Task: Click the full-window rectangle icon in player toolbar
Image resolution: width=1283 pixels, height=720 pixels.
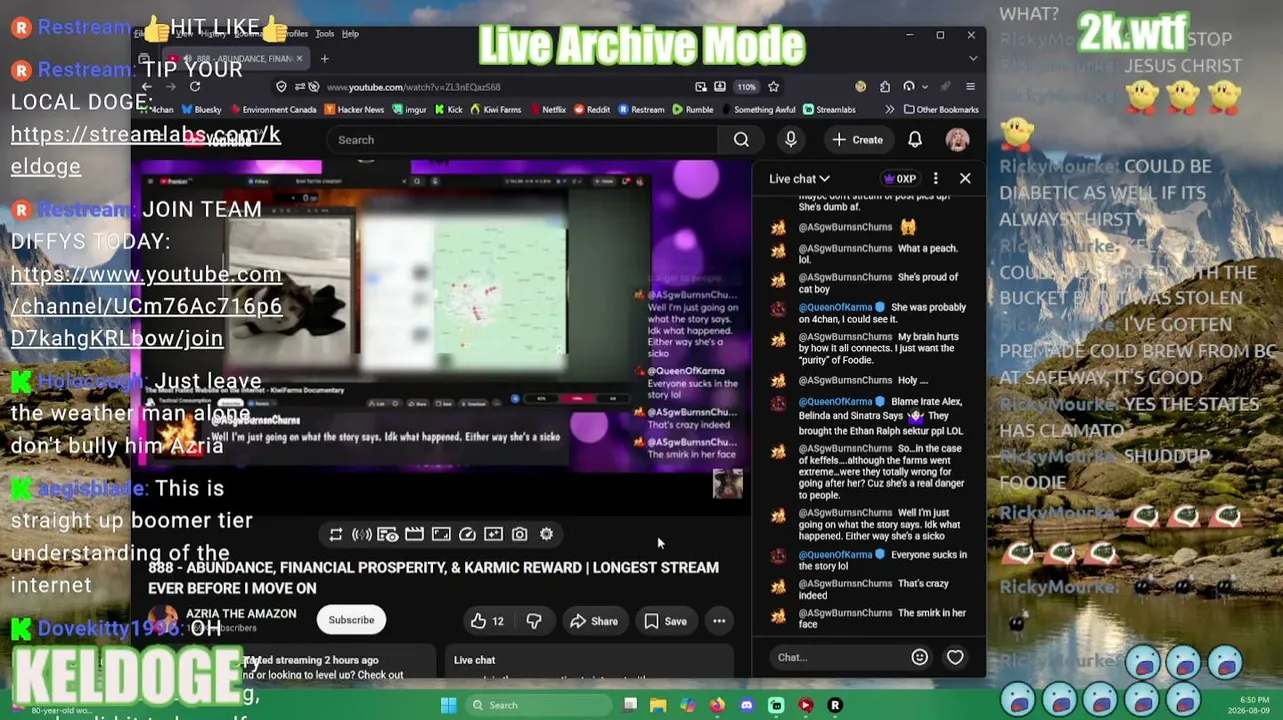Action: click(x=441, y=535)
